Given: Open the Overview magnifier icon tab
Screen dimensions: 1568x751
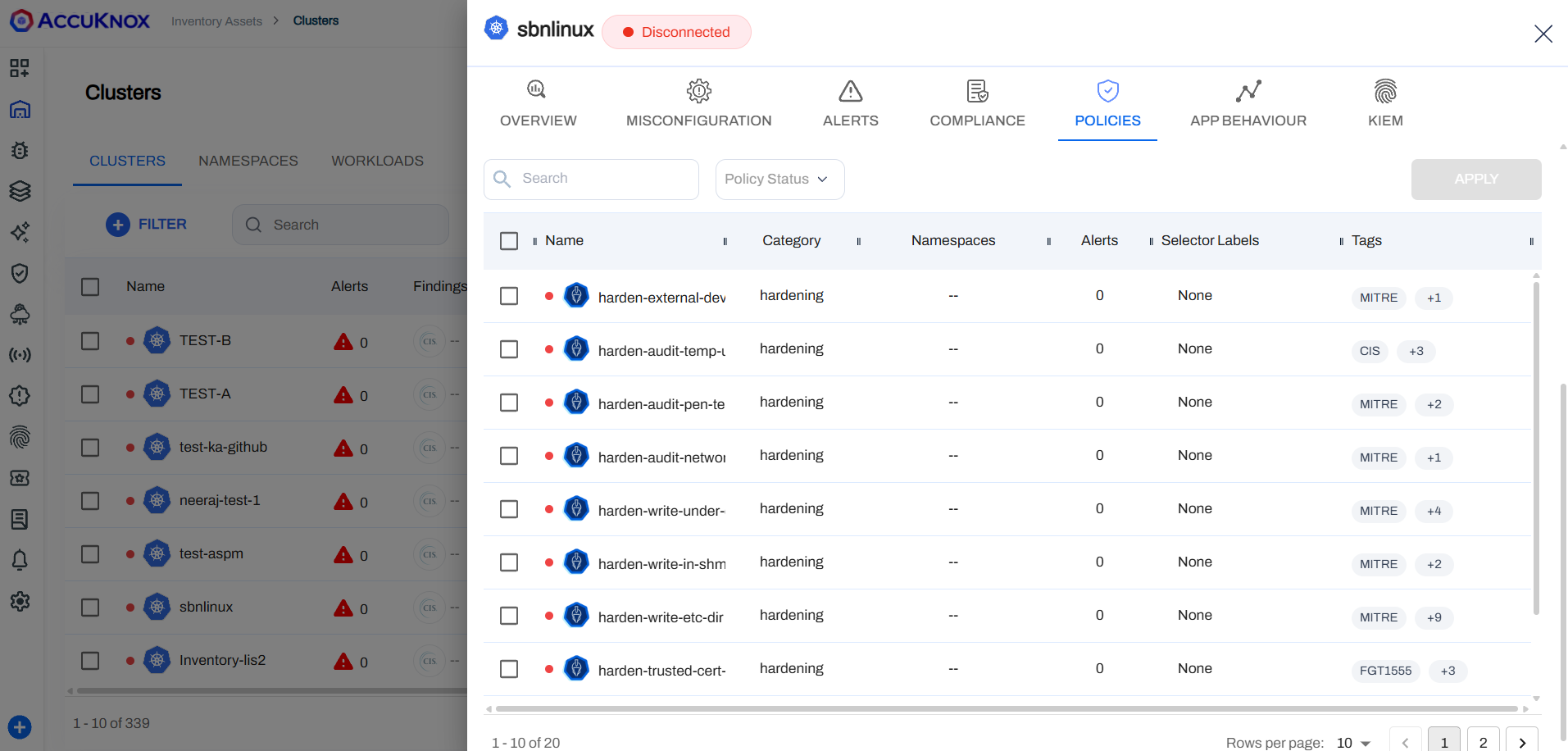Looking at the screenshot, I should click(537, 90).
